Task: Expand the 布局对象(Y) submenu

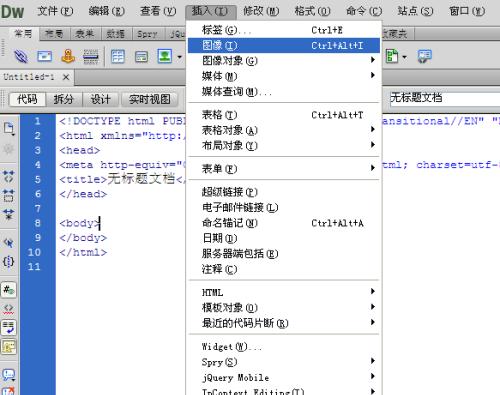Action: (x=284, y=145)
